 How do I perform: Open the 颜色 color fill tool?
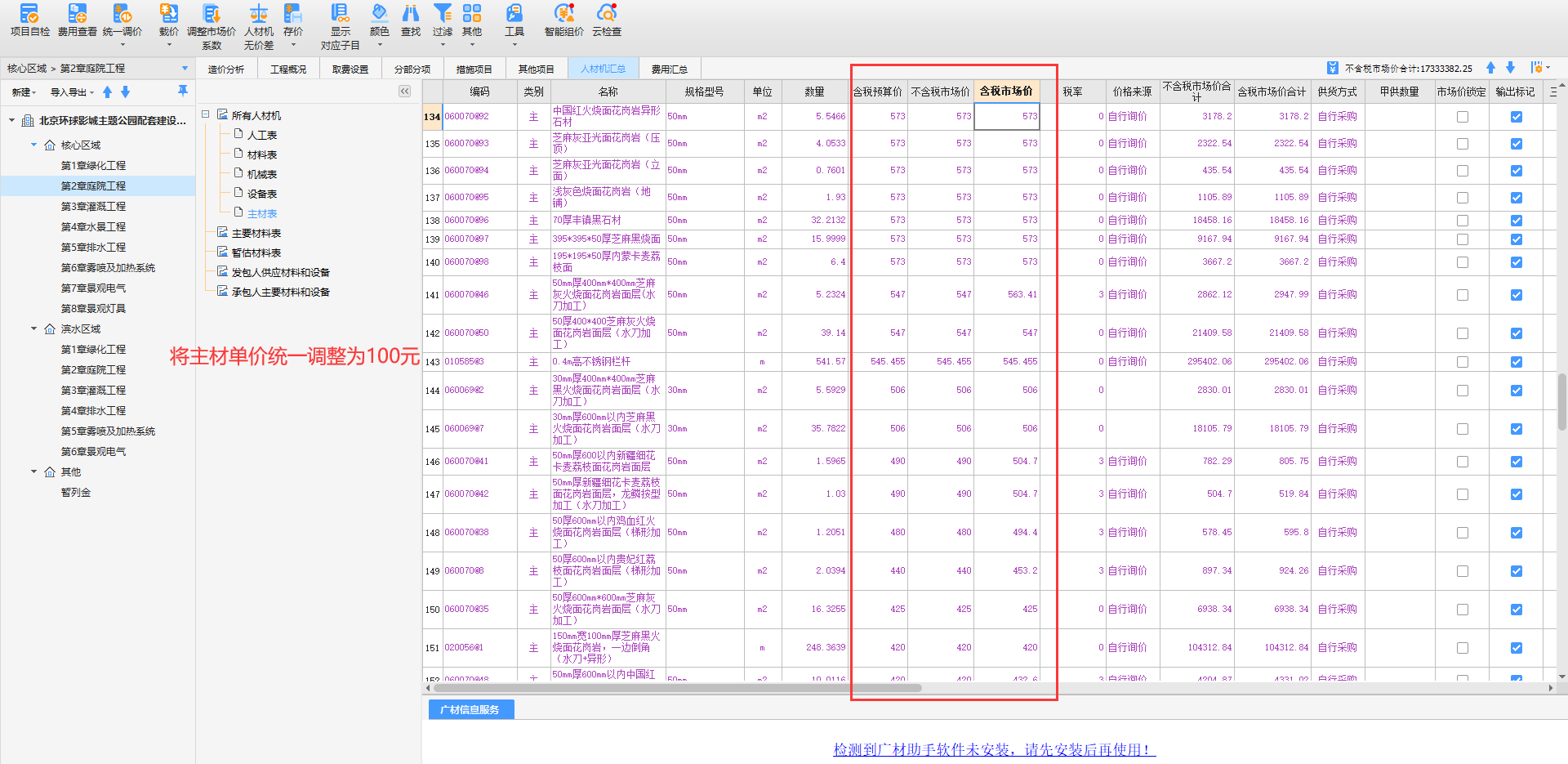380,20
